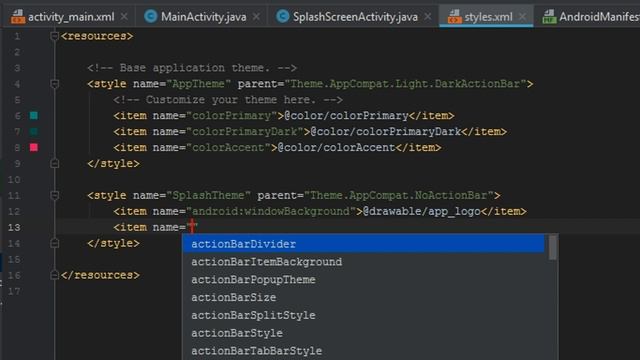
Task: Click the activity_main.xml file icon
Action: 18,17
